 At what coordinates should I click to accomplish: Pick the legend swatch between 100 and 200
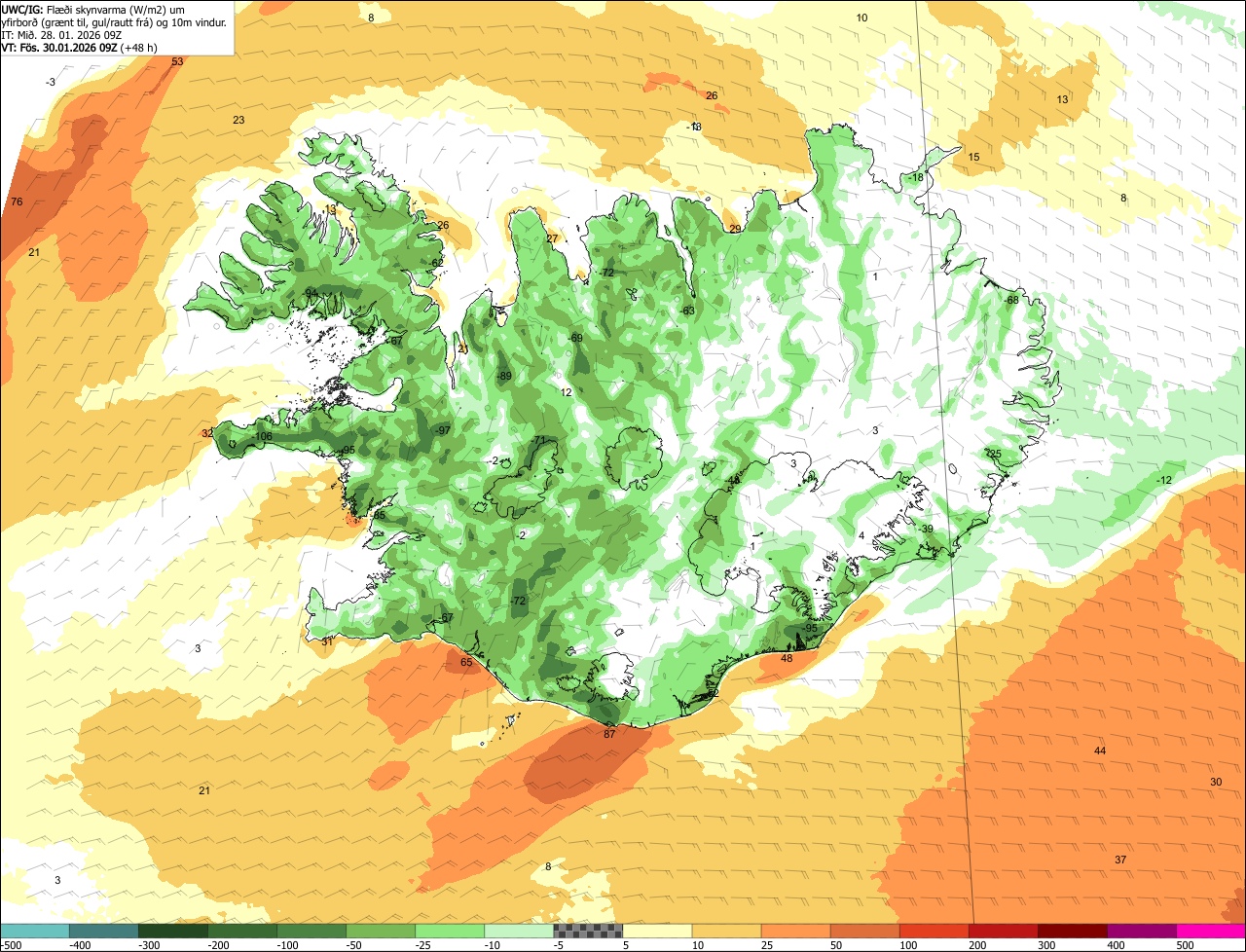click(x=934, y=931)
